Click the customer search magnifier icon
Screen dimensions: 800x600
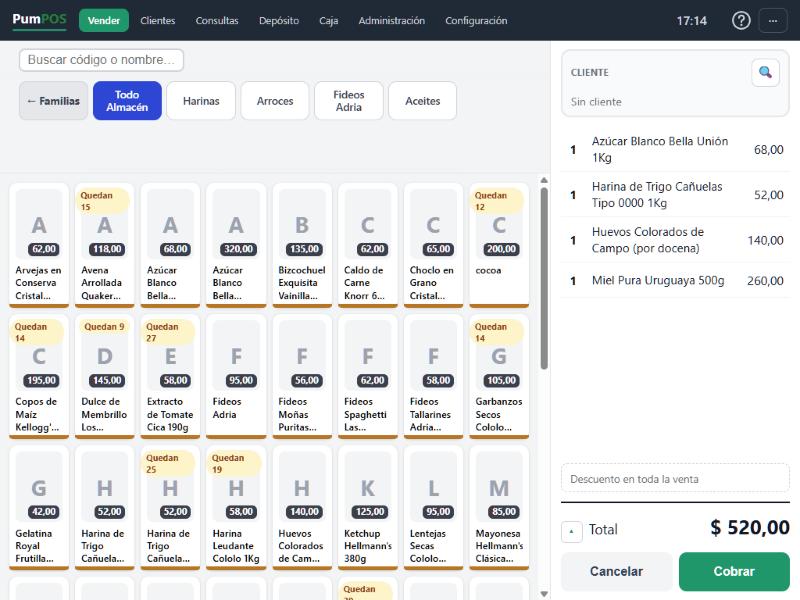765,72
